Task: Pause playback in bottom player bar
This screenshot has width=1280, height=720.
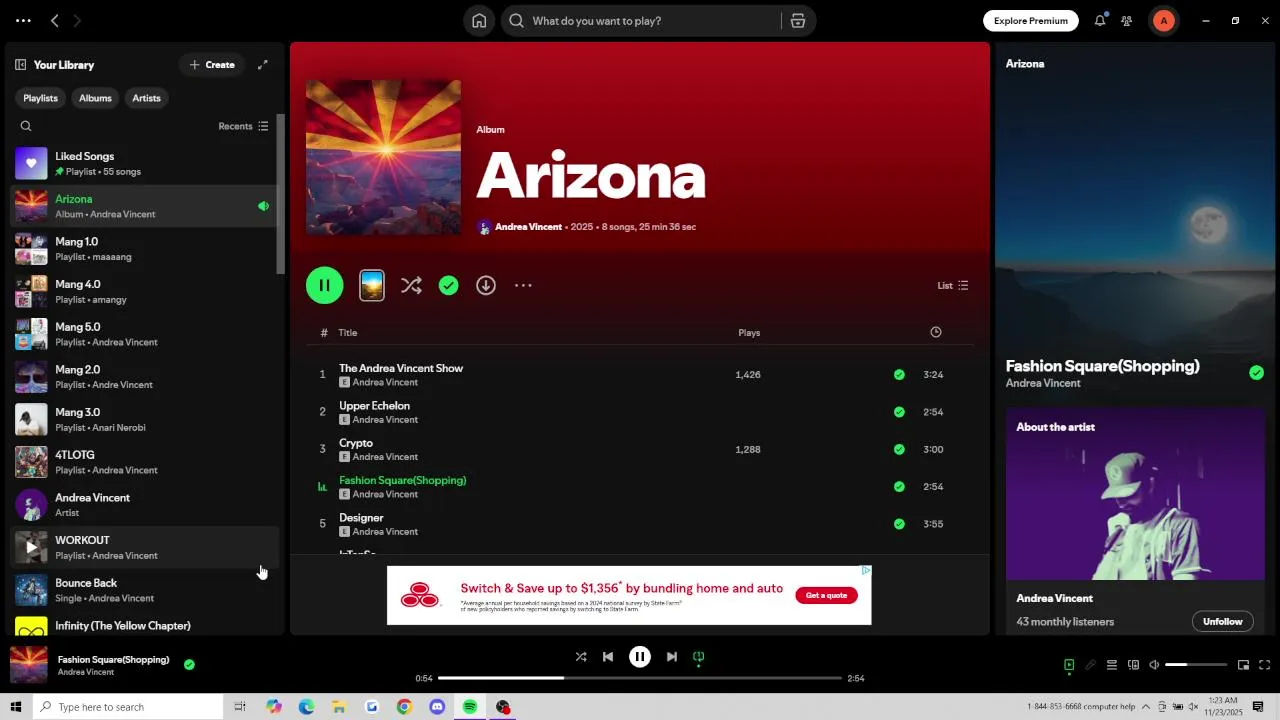Action: [640, 657]
